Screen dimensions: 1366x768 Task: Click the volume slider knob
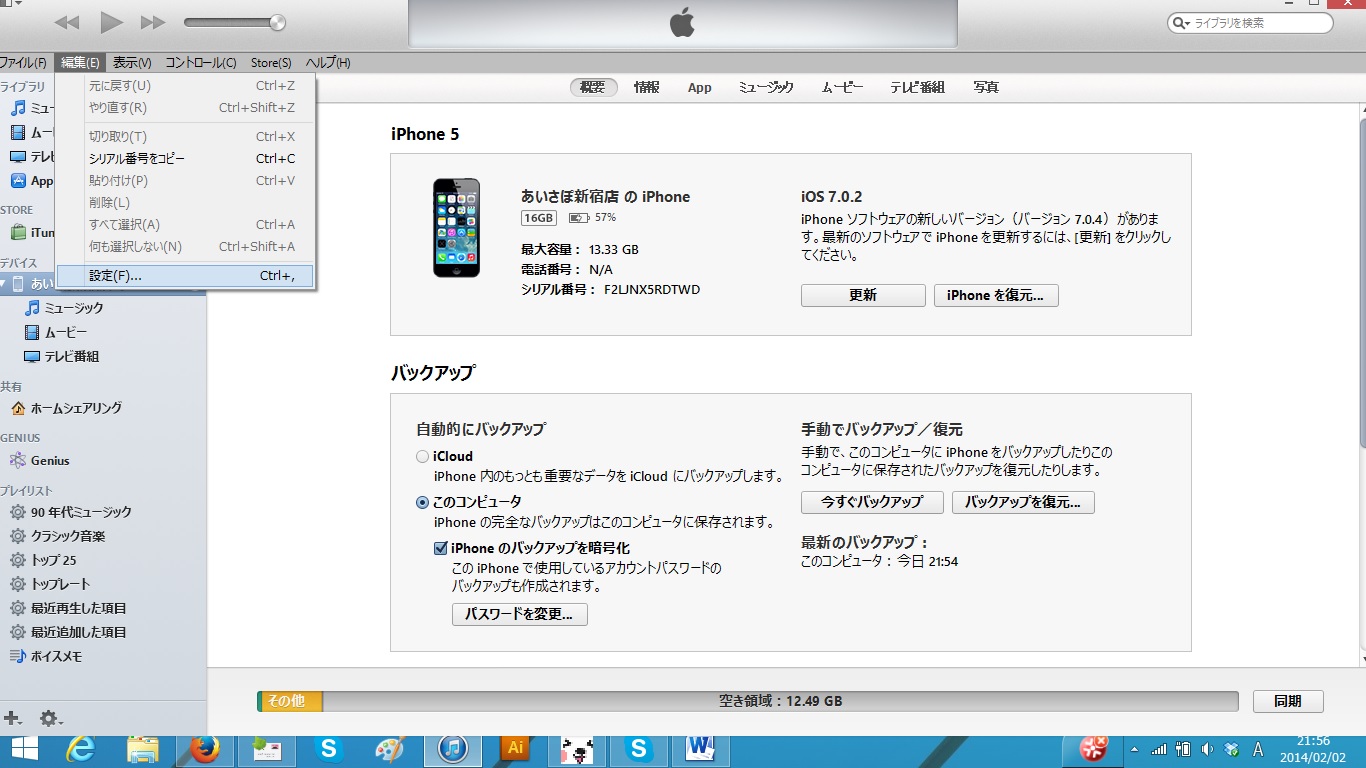pos(277,22)
